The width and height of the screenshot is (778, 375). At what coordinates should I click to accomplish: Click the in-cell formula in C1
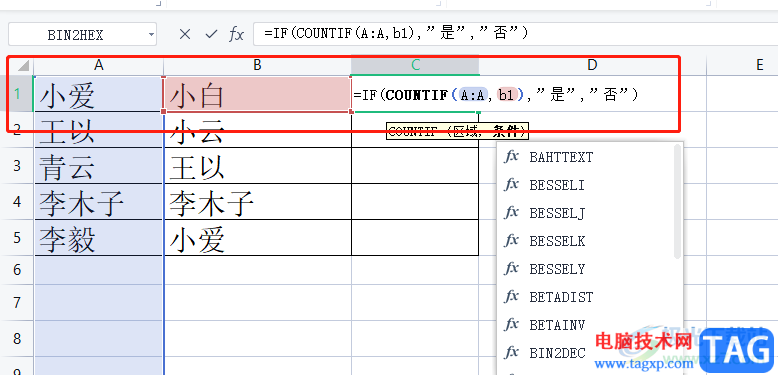click(496, 94)
